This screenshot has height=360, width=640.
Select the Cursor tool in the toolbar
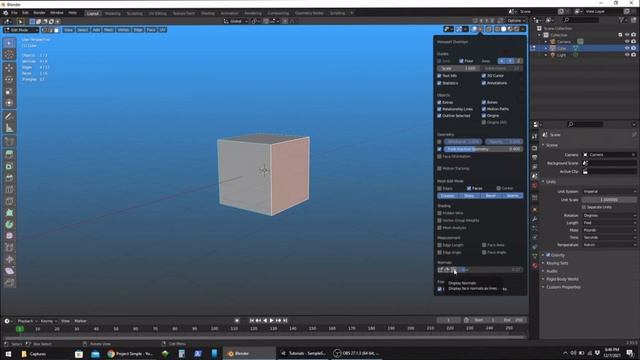tap(9, 54)
